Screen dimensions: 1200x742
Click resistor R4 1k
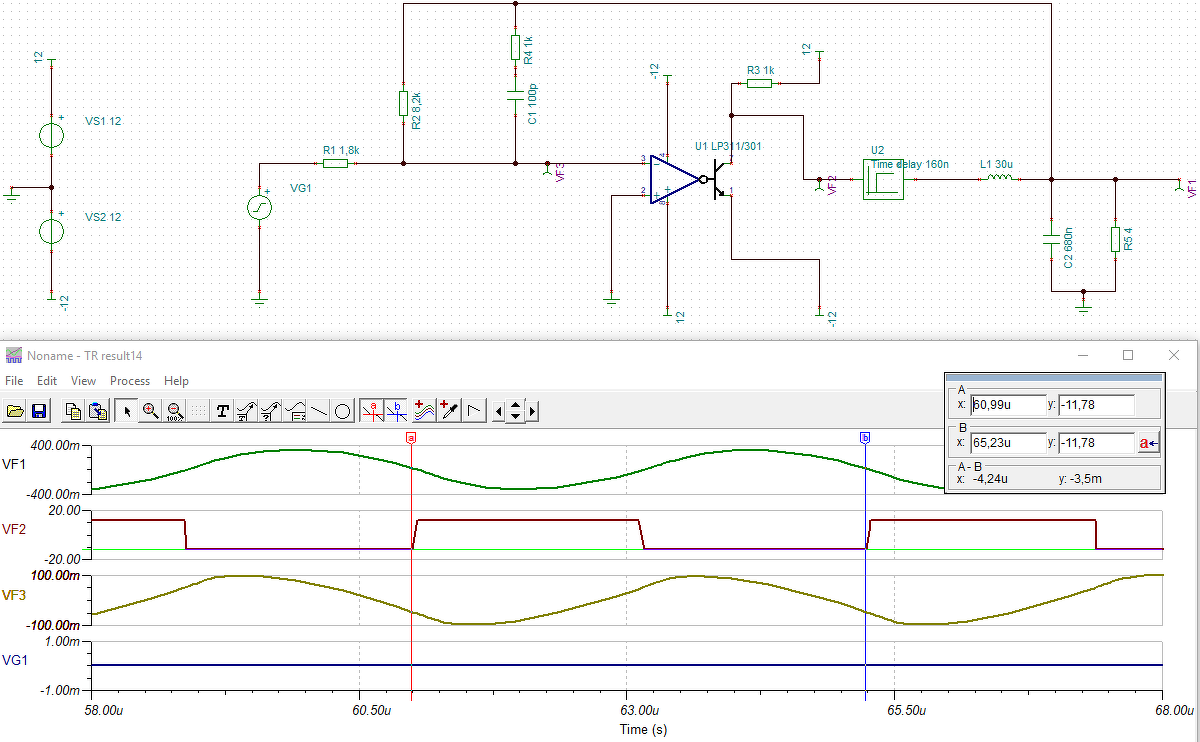point(515,47)
